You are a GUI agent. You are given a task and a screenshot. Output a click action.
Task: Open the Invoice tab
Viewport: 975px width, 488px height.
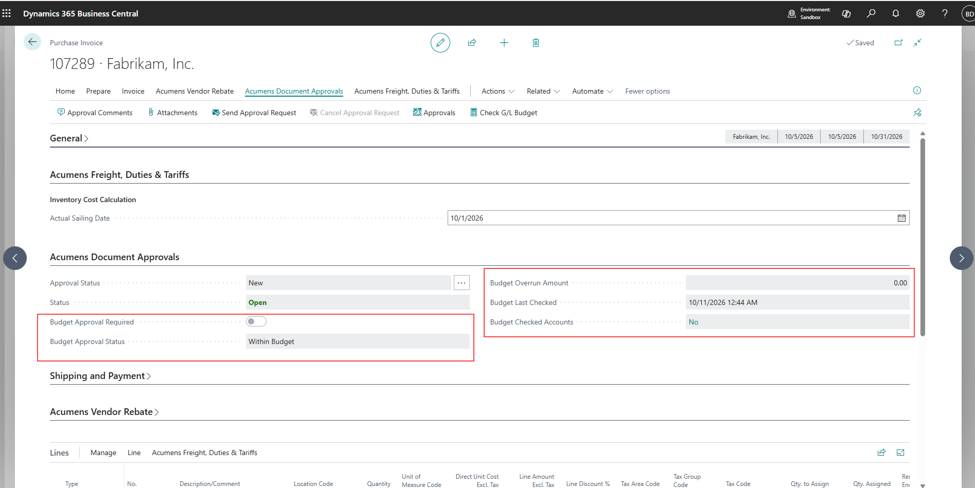click(x=132, y=91)
